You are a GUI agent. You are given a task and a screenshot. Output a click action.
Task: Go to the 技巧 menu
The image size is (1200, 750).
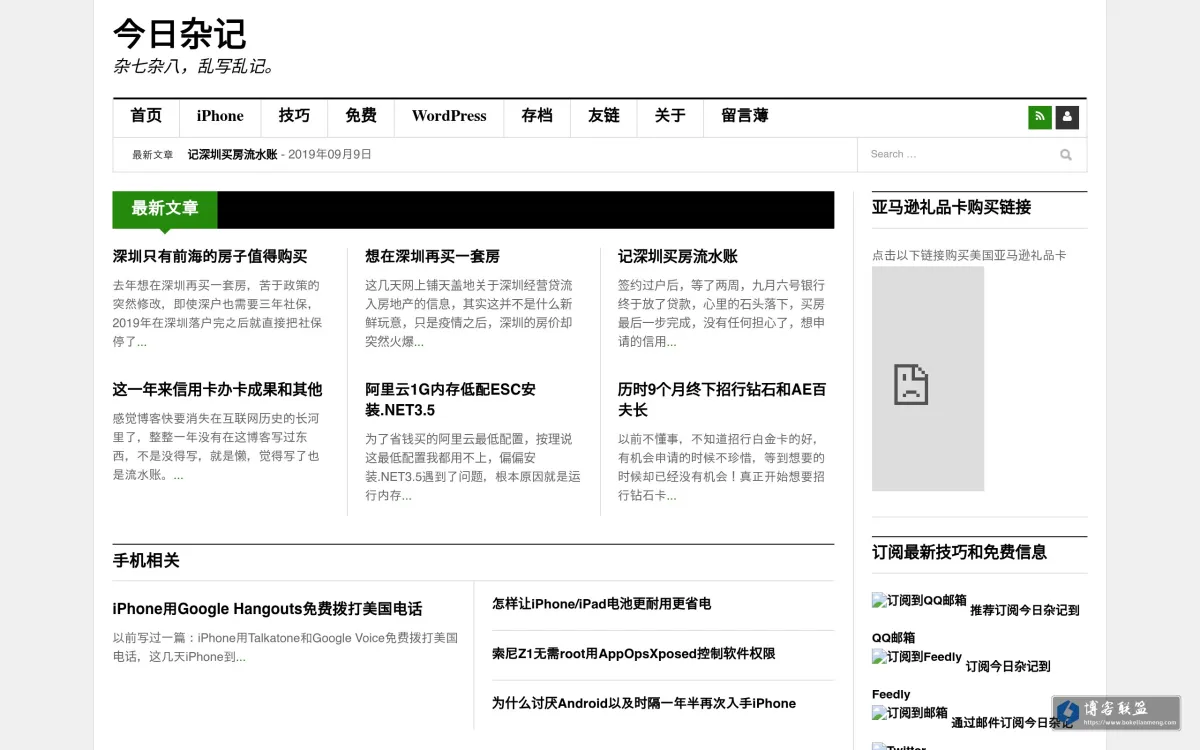[x=294, y=116]
